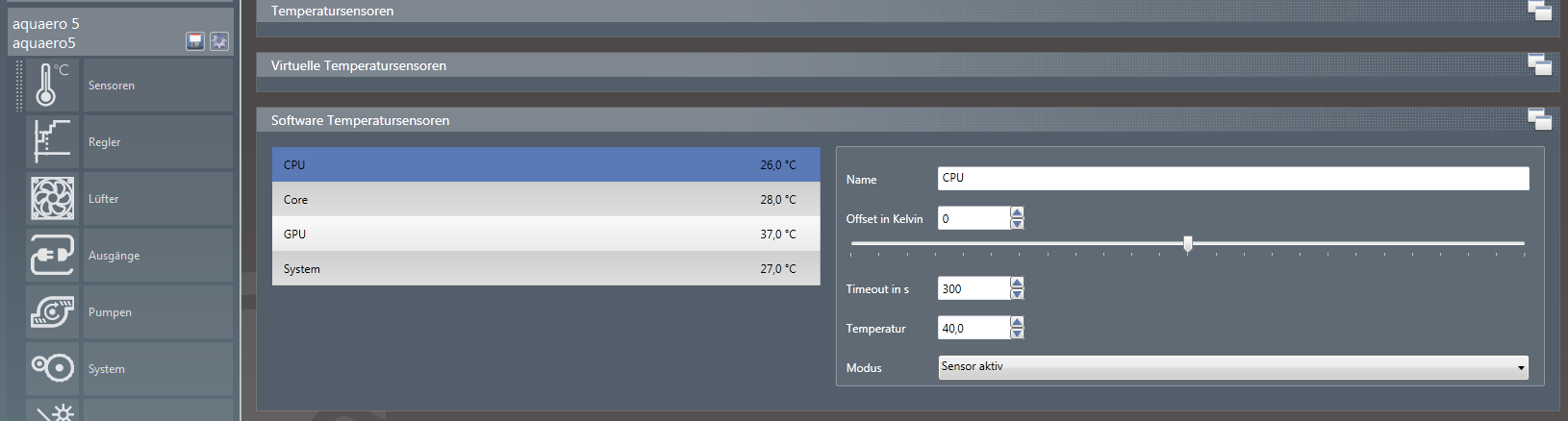The height and width of the screenshot is (421, 1568).
Task: Click the aquaero5 device settings icon
Action: click(219, 41)
